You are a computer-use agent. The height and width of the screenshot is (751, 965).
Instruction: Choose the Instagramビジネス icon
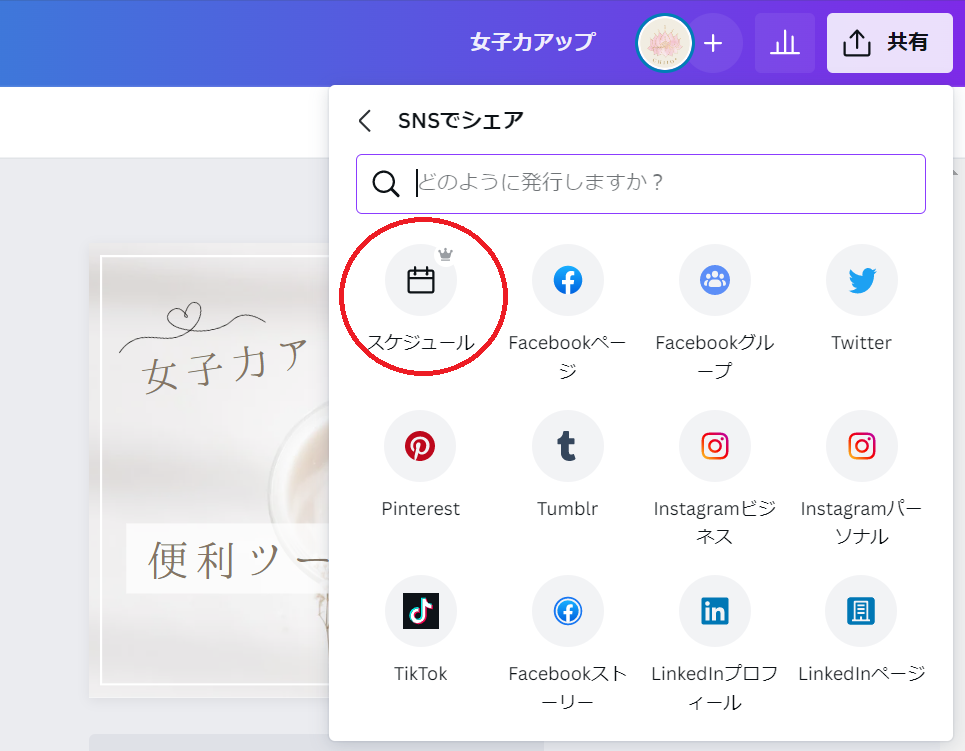pyautogui.click(x=714, y=446)
